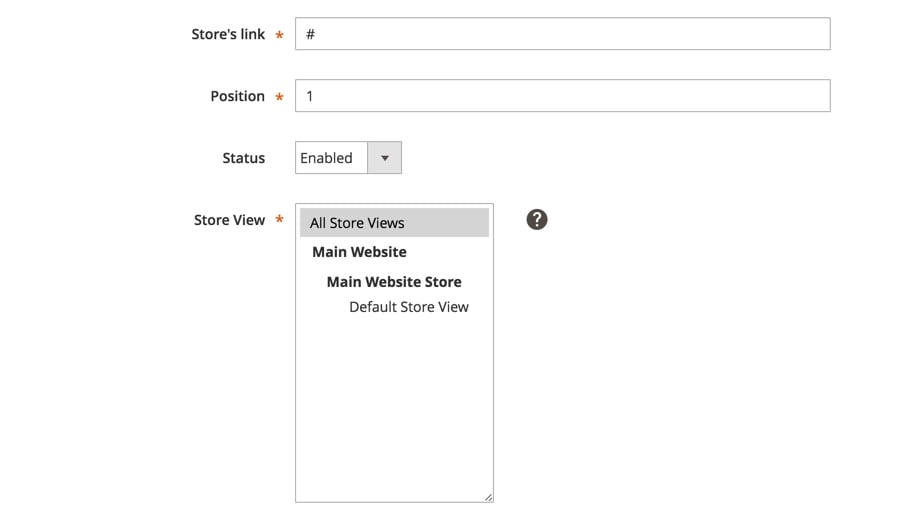Click the help question mark icon

coord(537,219)
